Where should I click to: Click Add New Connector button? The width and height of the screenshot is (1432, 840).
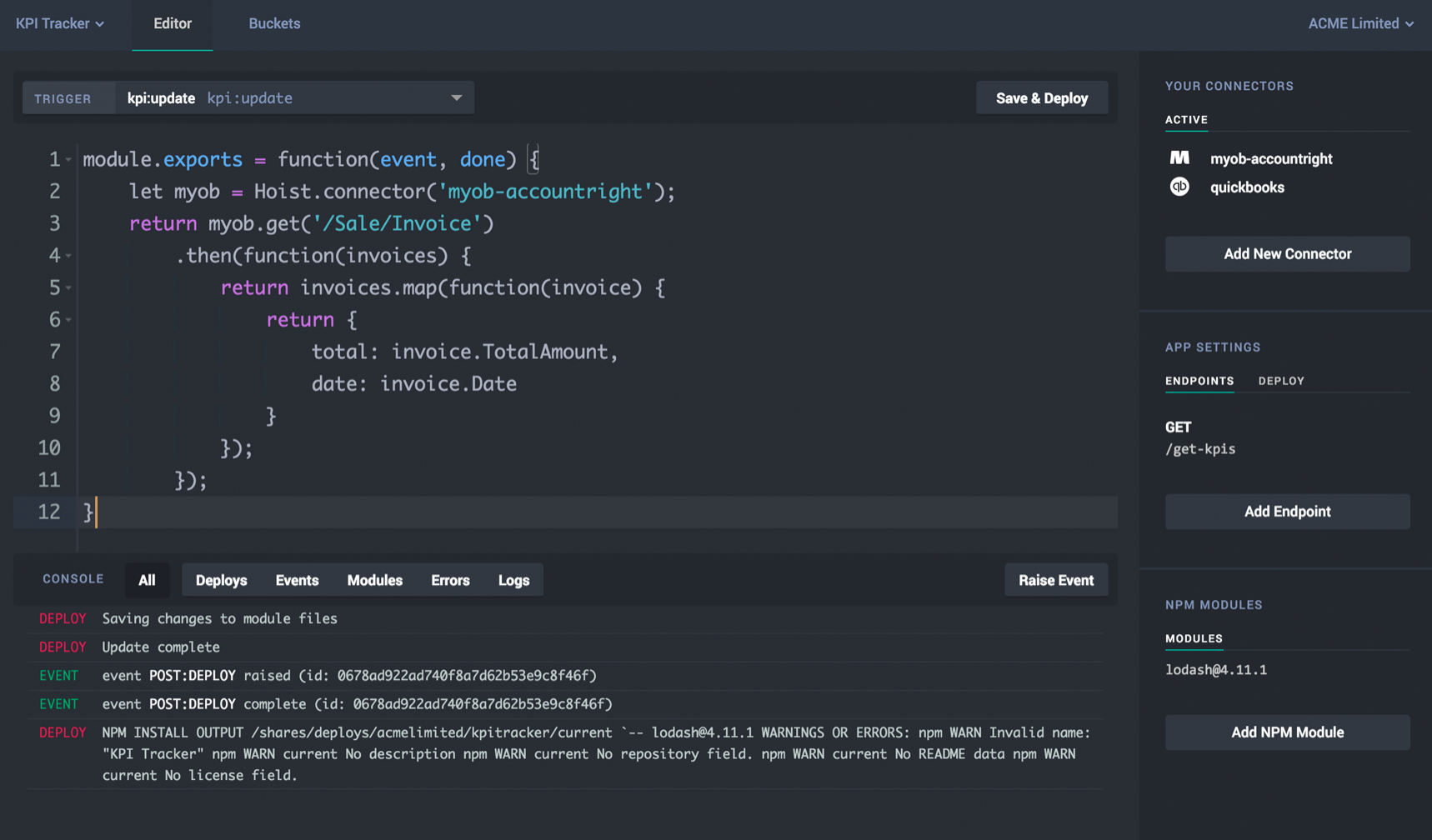(1287, 254)
